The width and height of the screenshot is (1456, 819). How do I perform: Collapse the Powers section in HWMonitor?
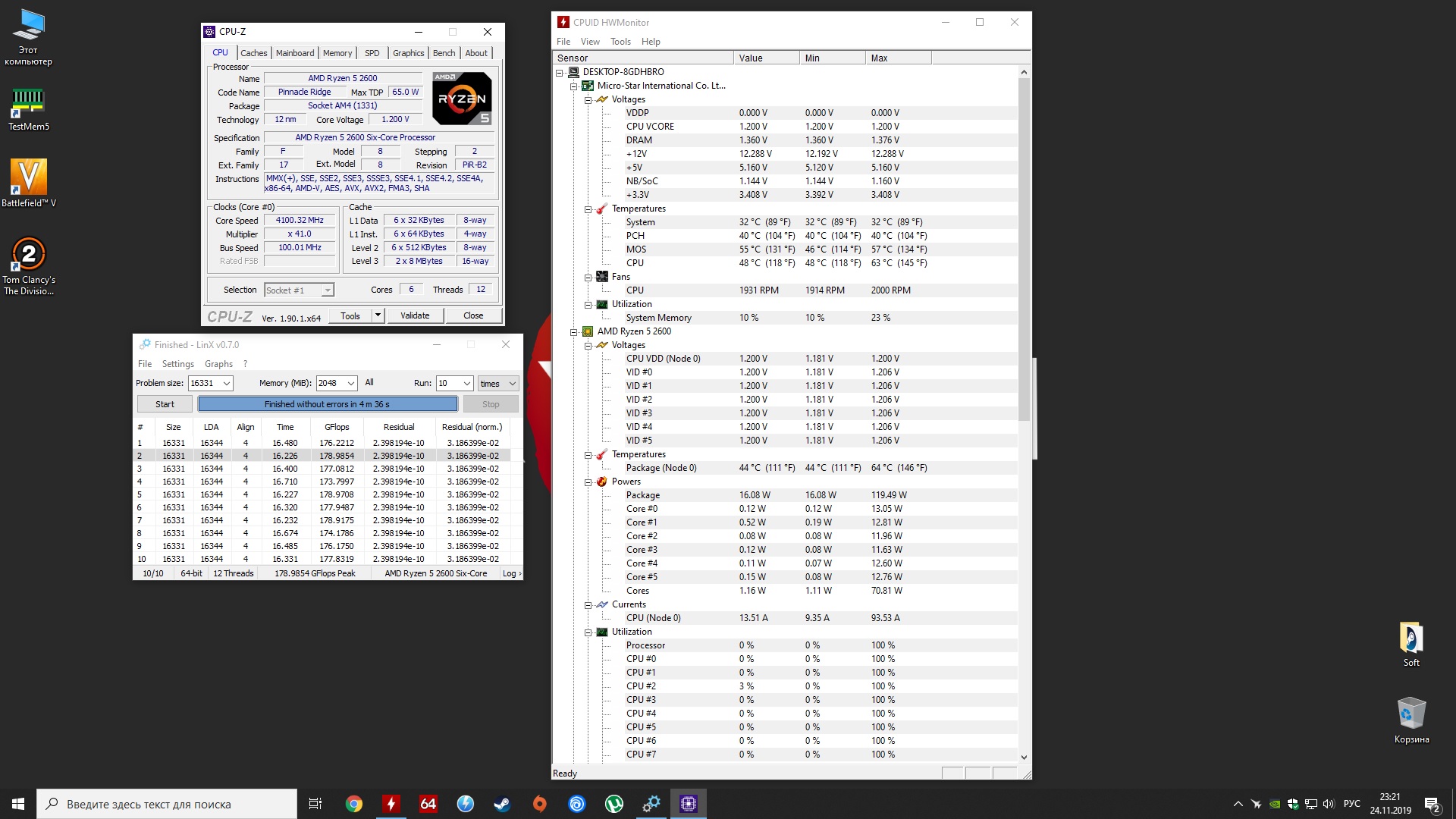tap(588, 482)
